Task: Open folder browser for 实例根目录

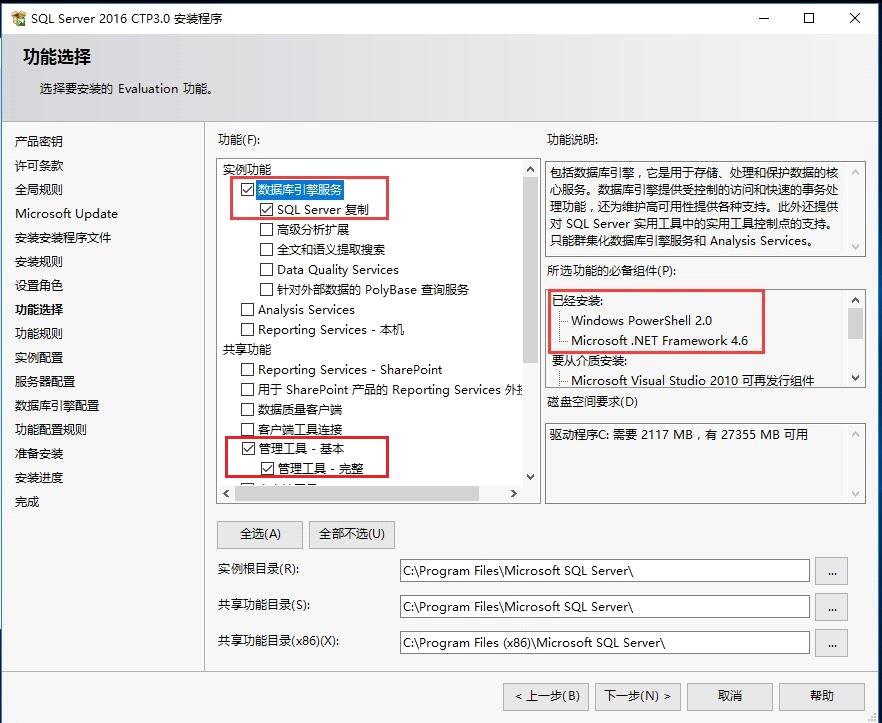Action: tap(831, 570)
